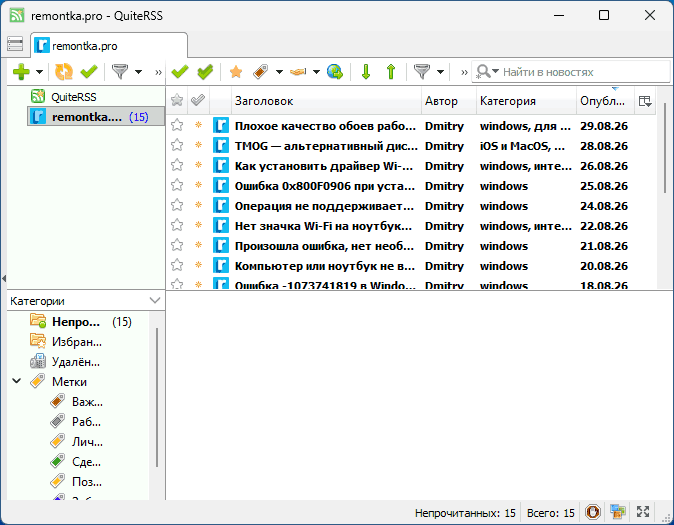Go to next unread news down arrow
Screen dimensions: 674x525
coord(366,72)
